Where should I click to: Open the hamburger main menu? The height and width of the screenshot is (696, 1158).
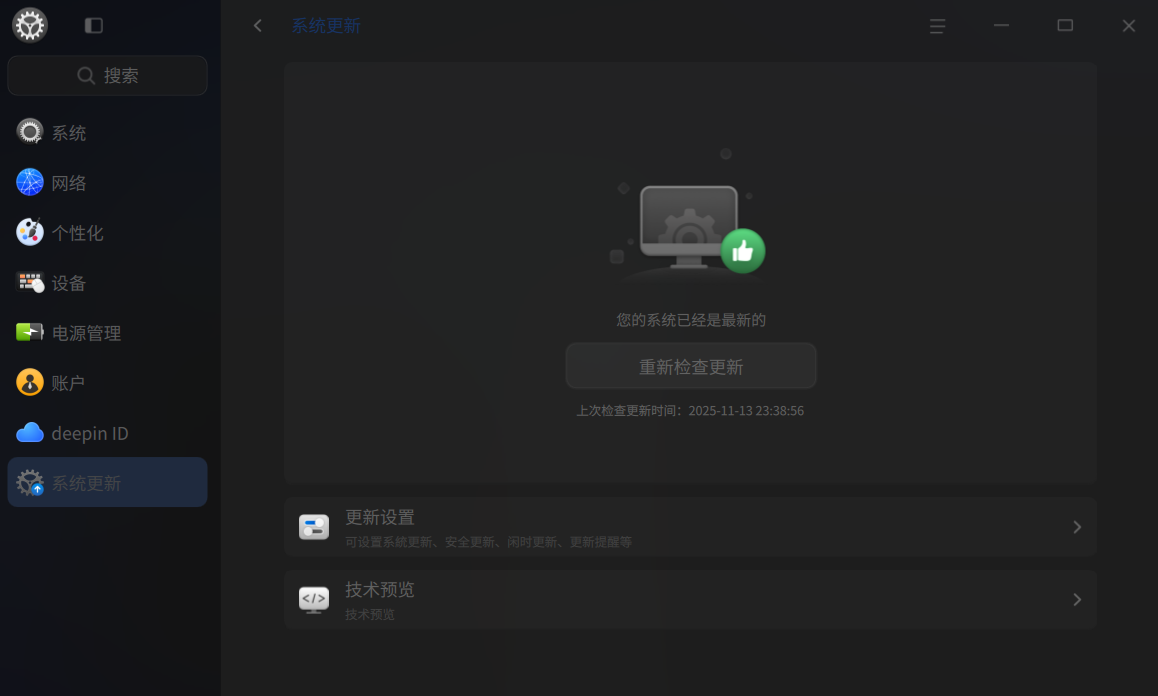pos(937,26)
